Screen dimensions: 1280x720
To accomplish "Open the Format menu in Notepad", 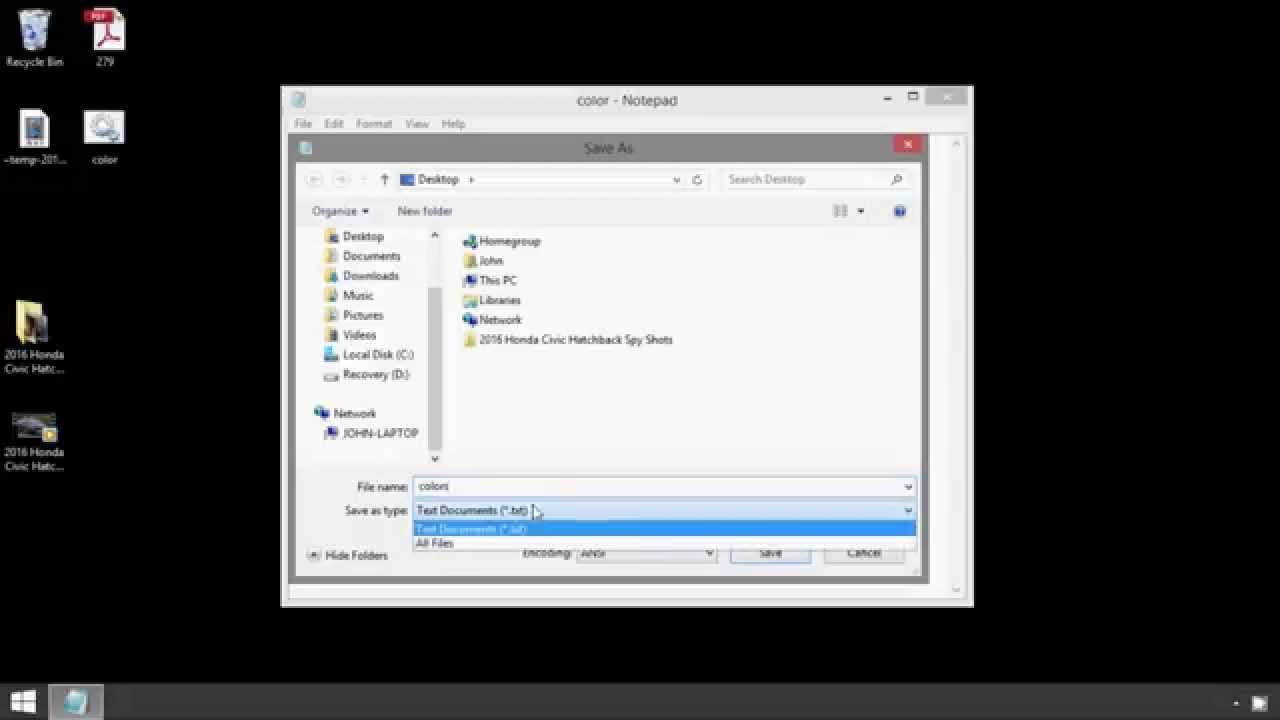I will click(x=374, y=124).
